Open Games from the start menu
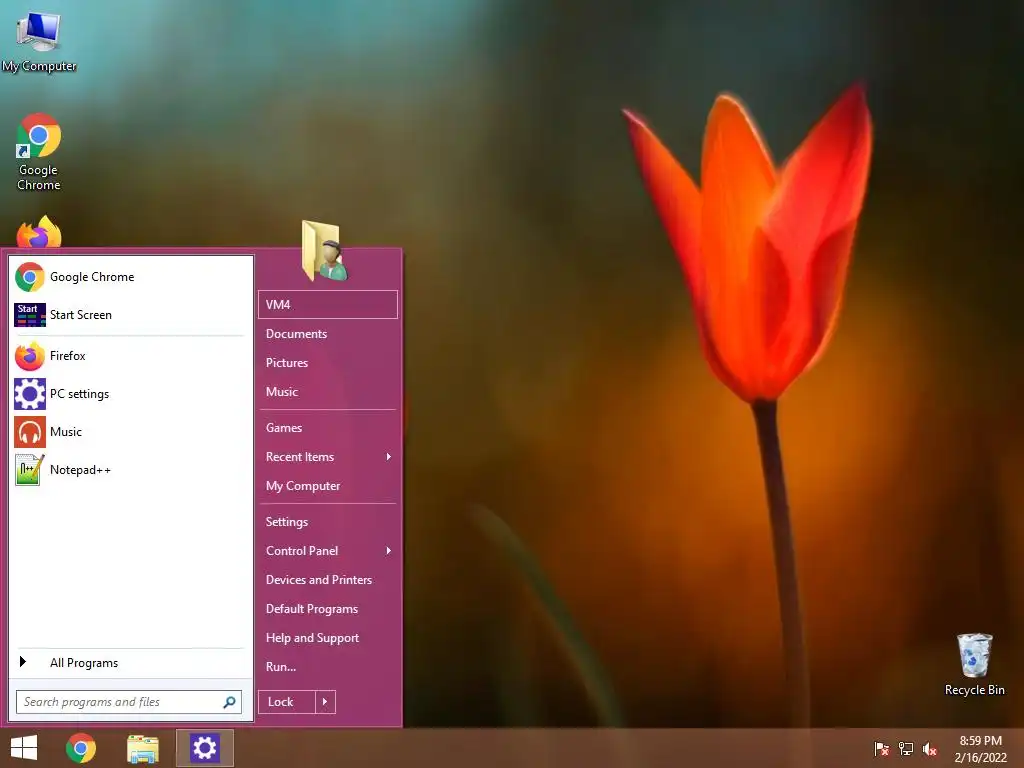1024x768 pixels. (x=328, y=428)
